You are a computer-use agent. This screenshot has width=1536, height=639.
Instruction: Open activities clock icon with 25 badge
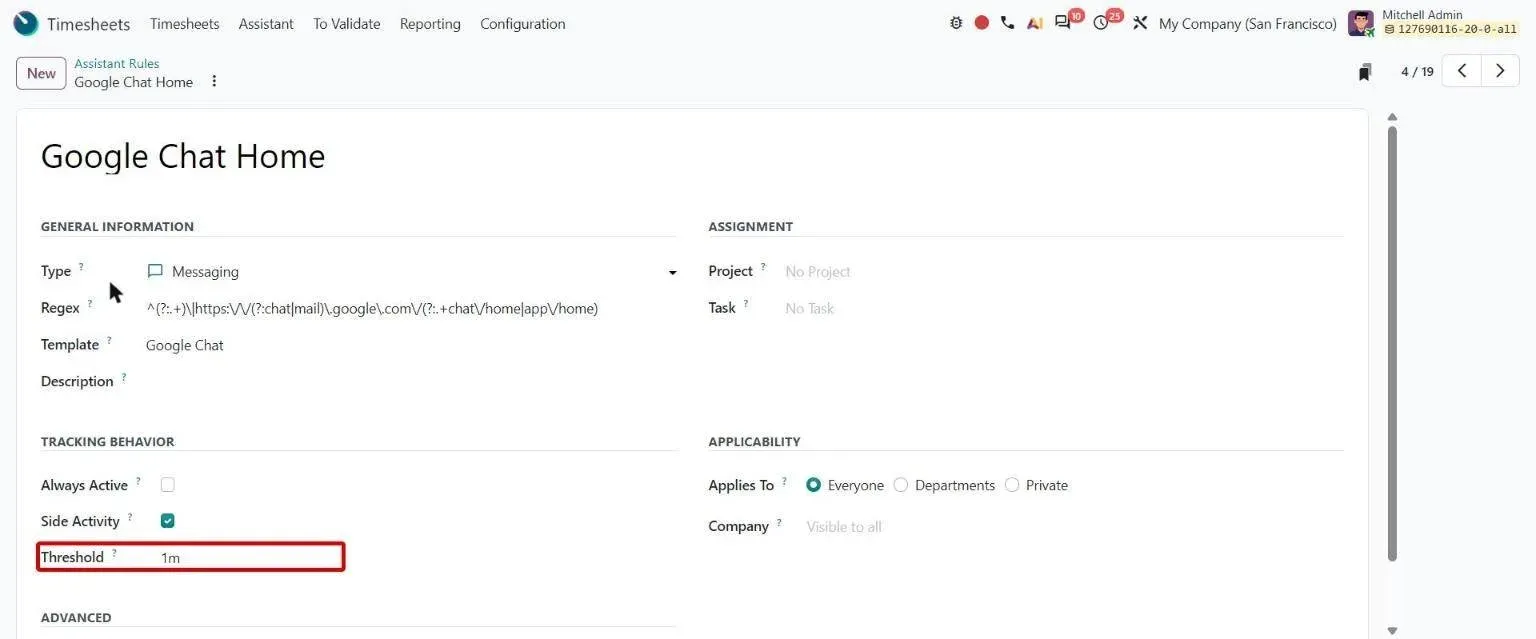tap(1101, 22)
